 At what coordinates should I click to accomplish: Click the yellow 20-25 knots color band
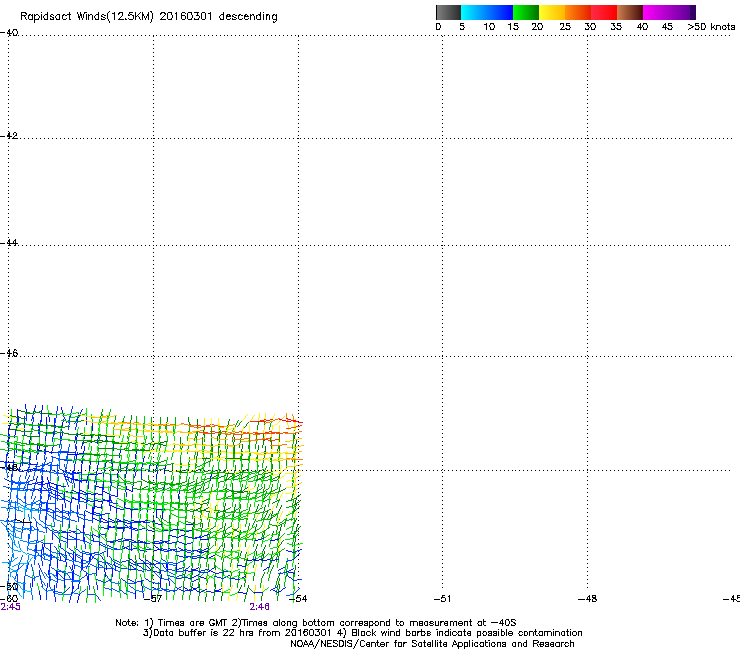(552, 12)
